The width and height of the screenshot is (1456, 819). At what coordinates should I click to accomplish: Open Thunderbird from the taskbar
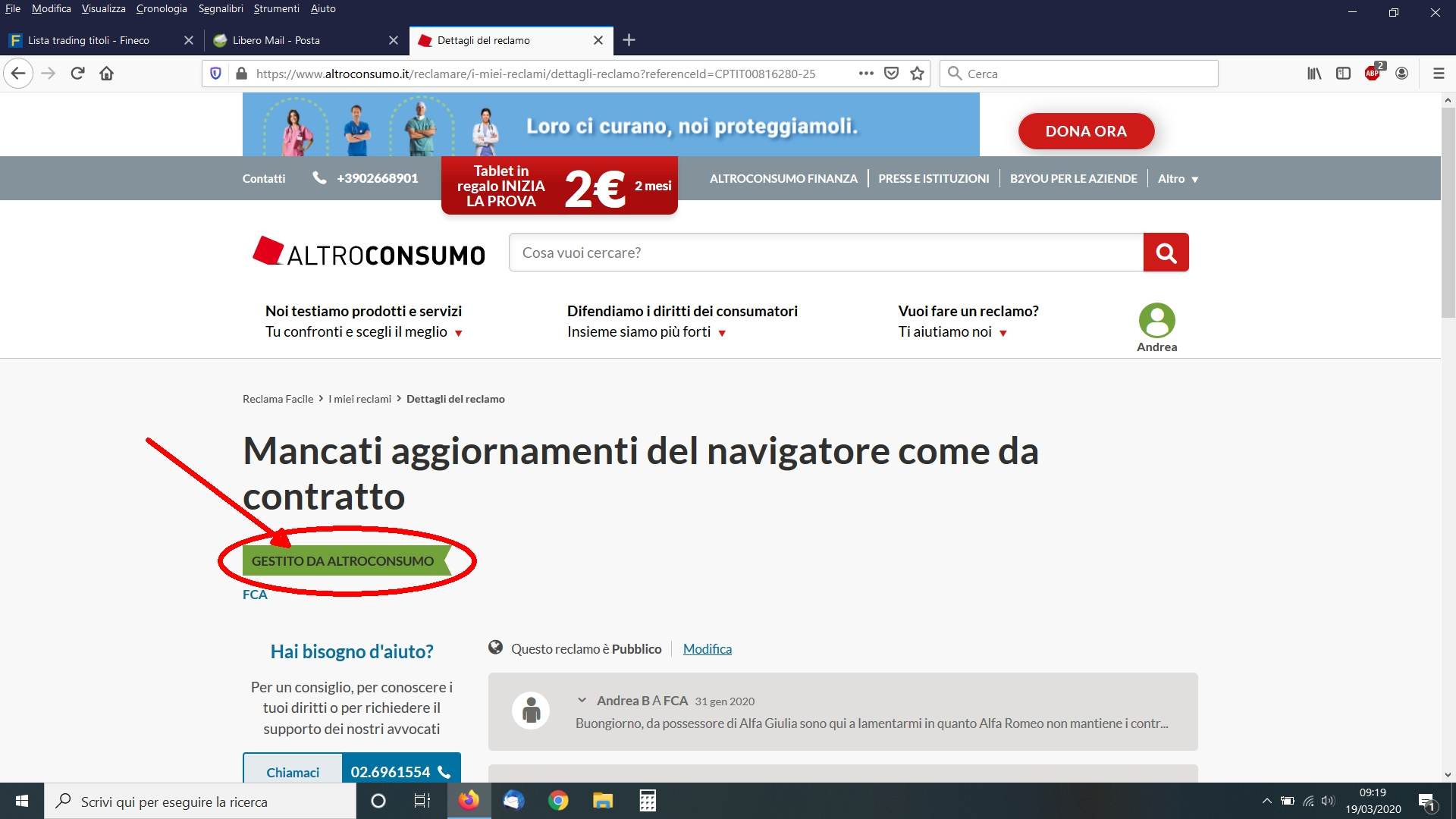(x=513, y=801)
